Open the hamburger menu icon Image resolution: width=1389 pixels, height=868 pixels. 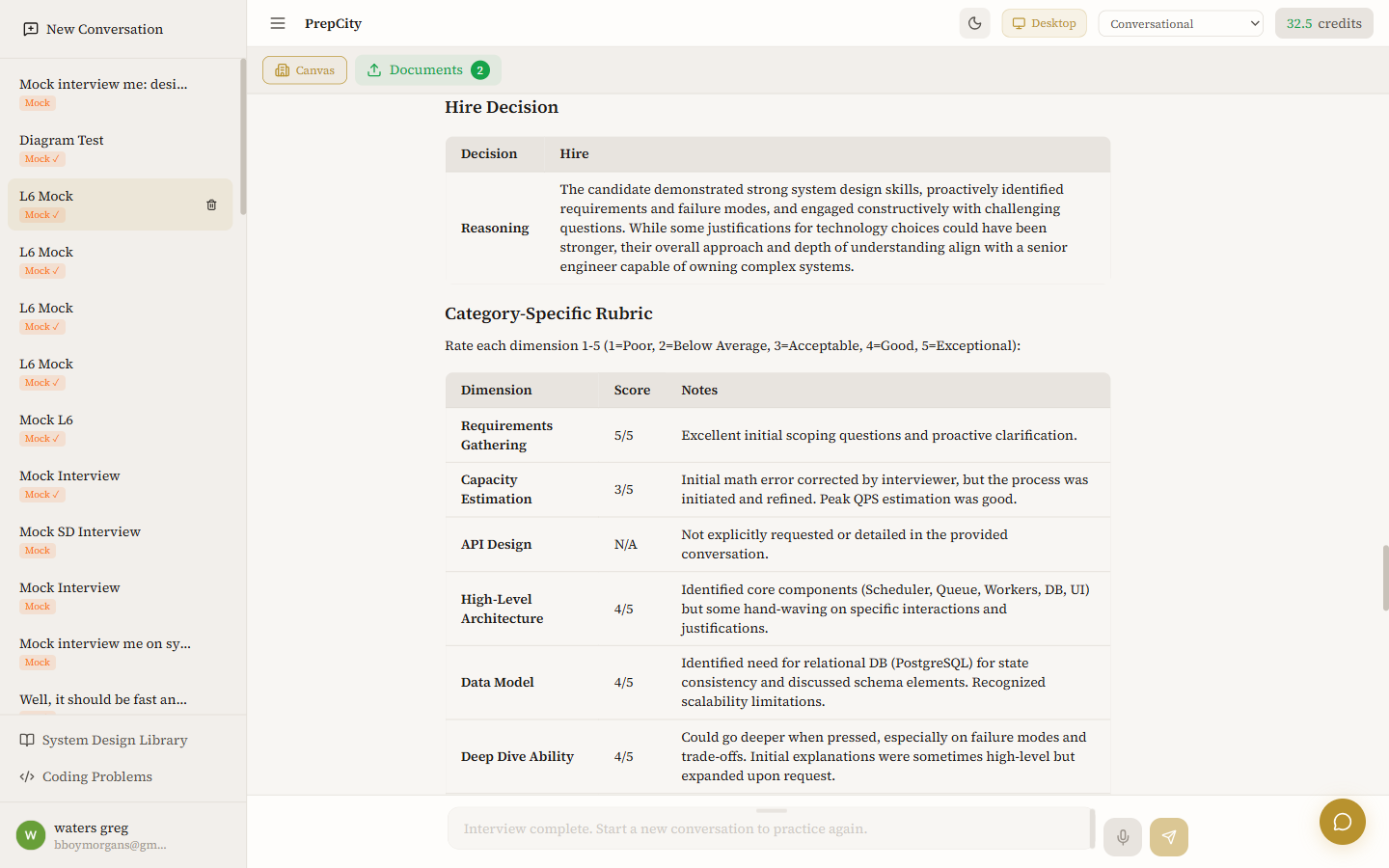click(278, 23)
